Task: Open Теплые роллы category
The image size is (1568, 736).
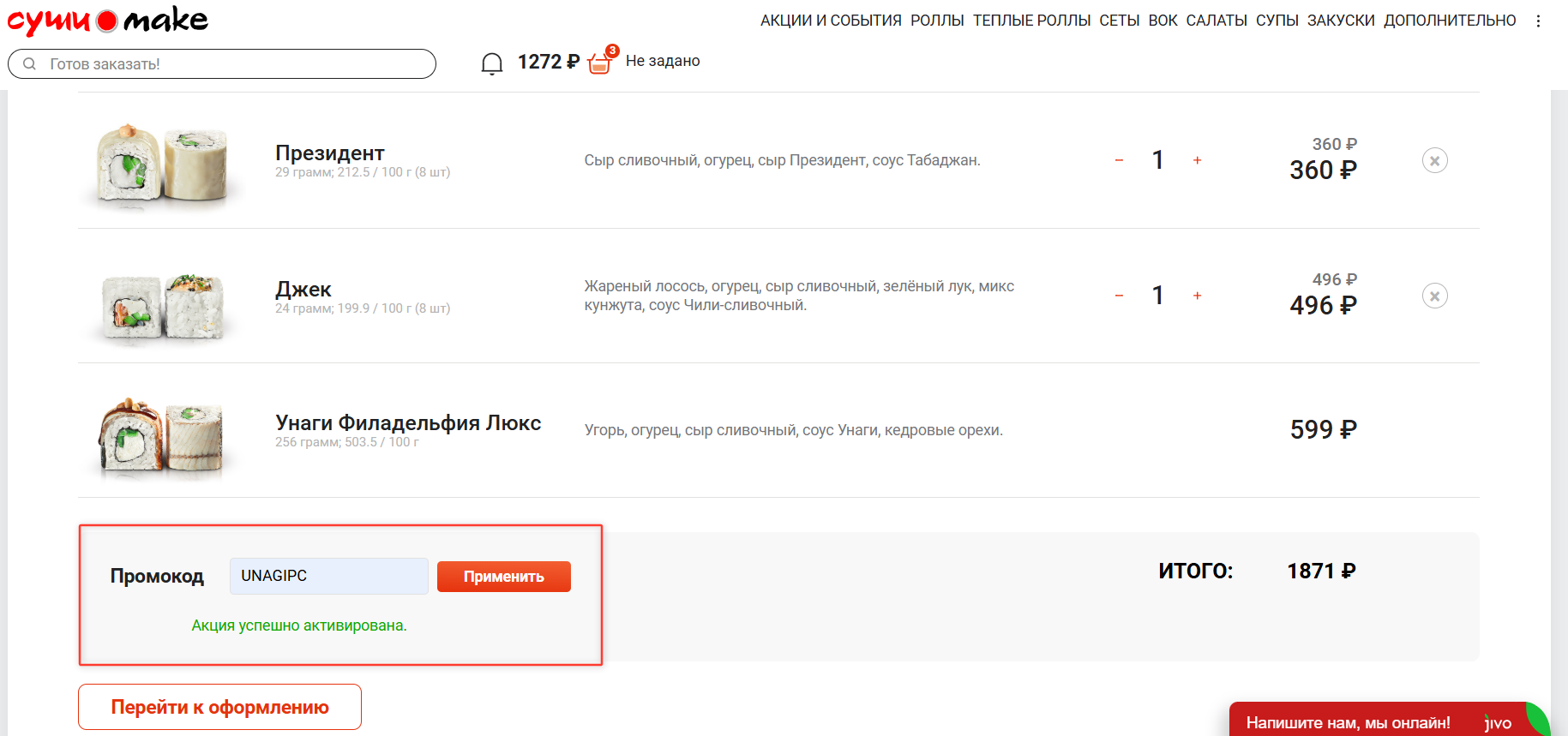Action: (x=1031, y=21)
